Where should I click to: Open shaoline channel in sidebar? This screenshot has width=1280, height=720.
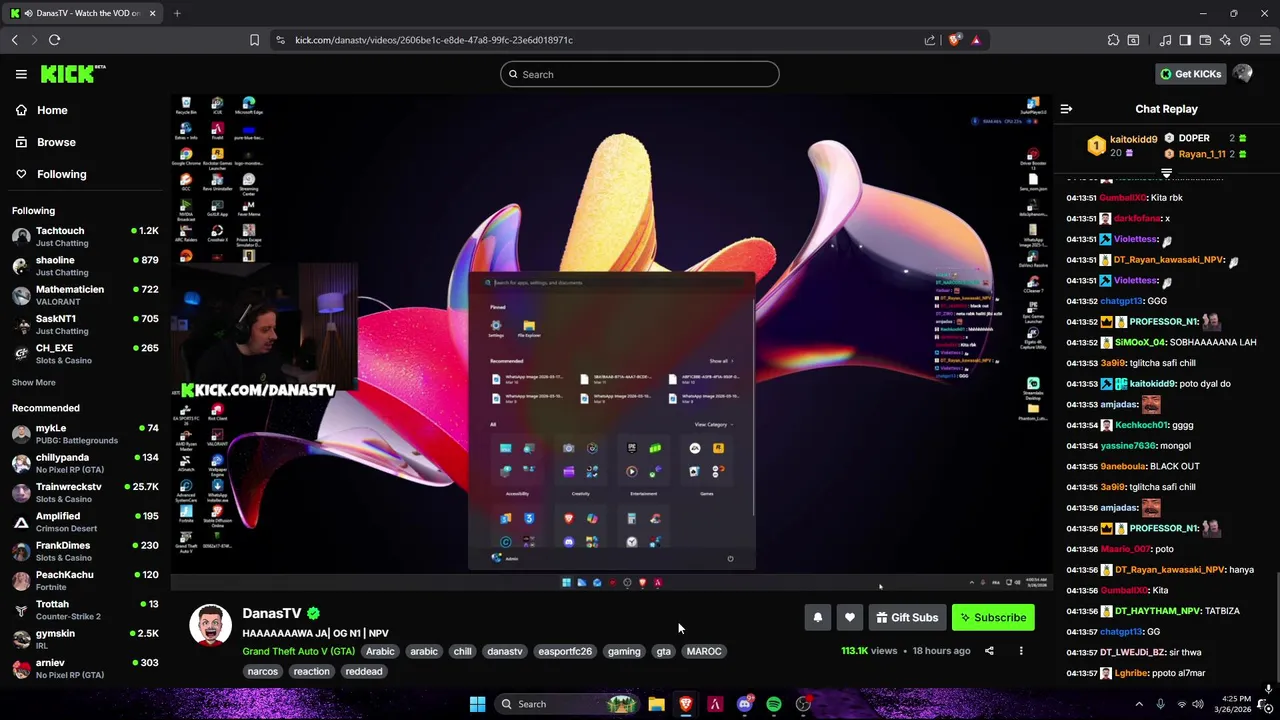[x=85, y=265]
